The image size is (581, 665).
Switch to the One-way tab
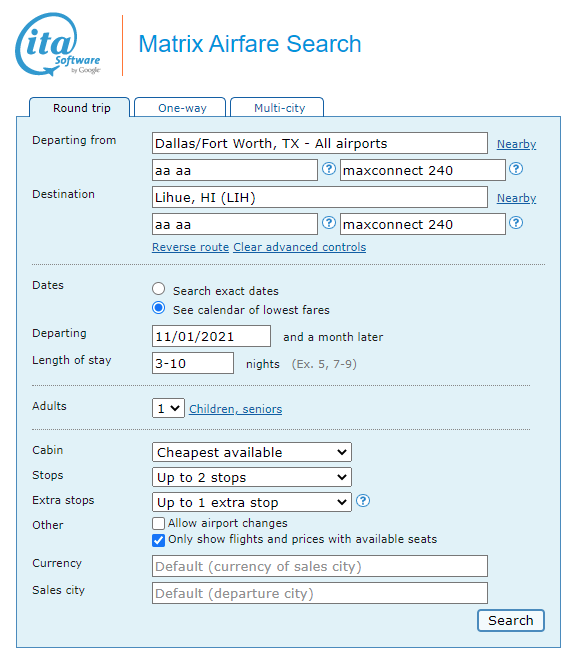[180, 107]
